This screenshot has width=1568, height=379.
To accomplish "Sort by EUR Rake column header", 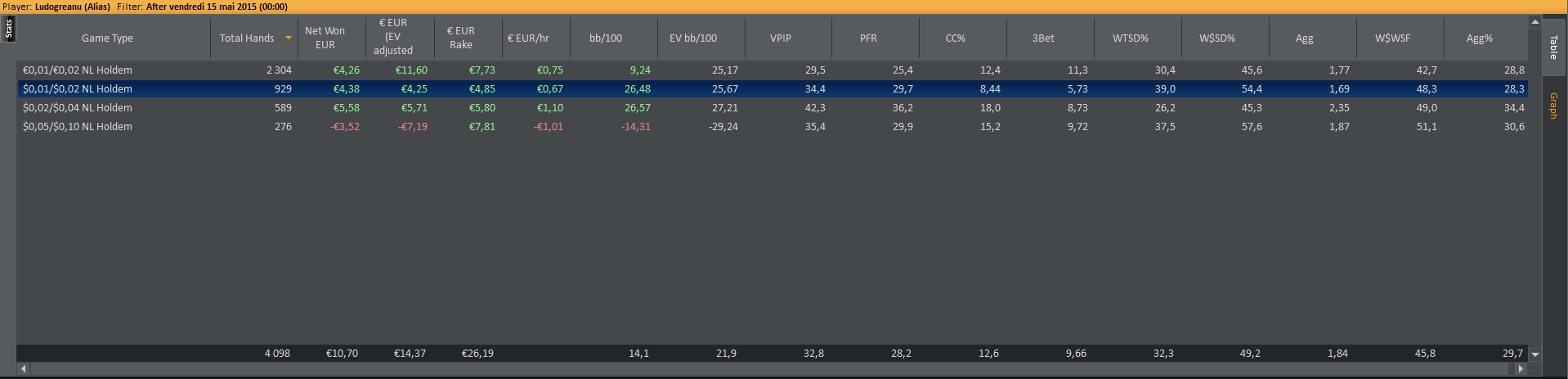I will tap(460, 38).
